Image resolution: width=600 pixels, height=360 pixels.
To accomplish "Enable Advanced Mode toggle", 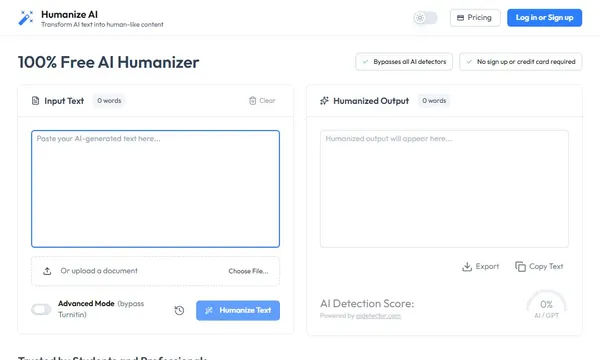I will click(x=41, y=309).
